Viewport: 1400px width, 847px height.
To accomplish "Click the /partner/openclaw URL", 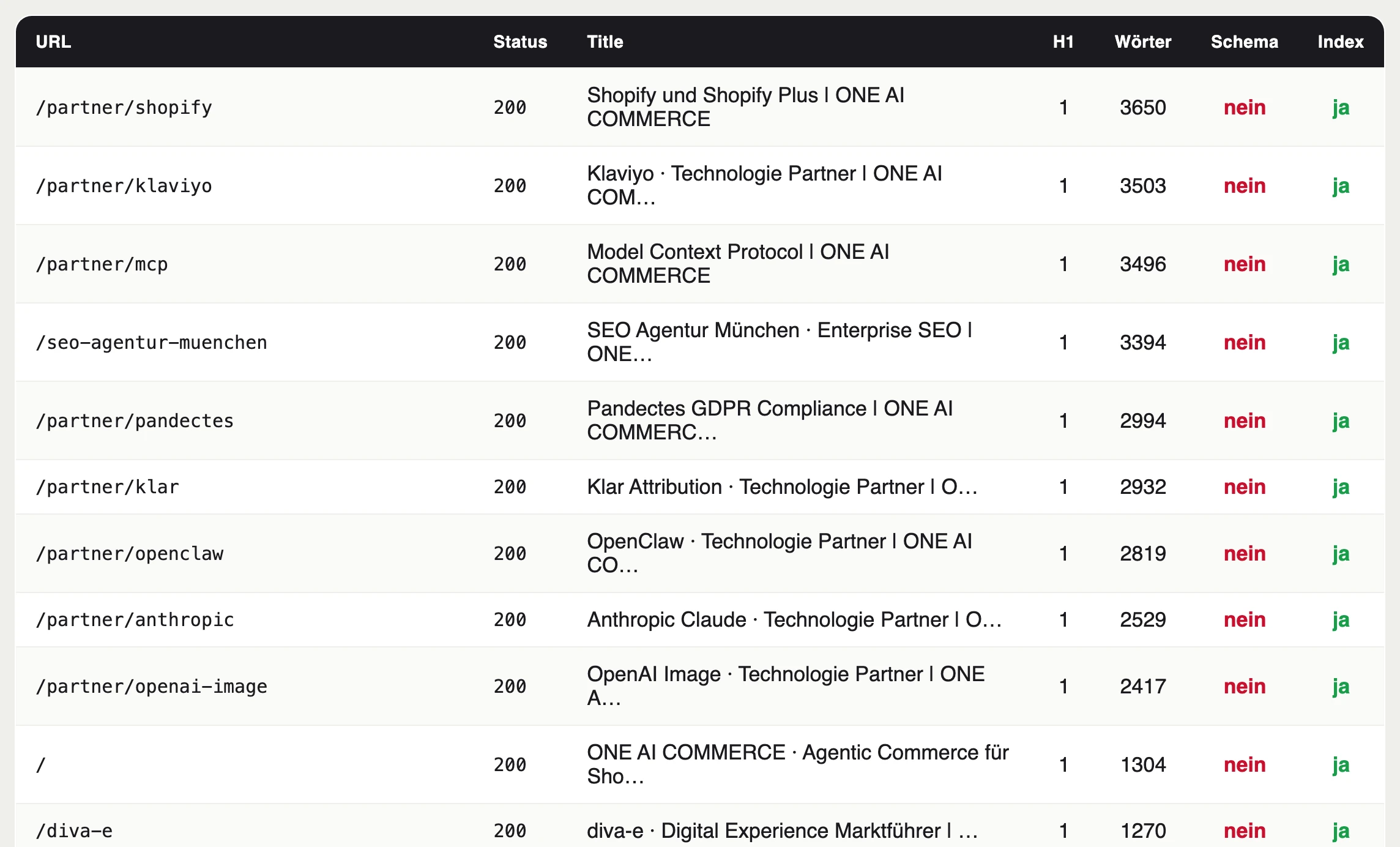I will tap(129, 553).
